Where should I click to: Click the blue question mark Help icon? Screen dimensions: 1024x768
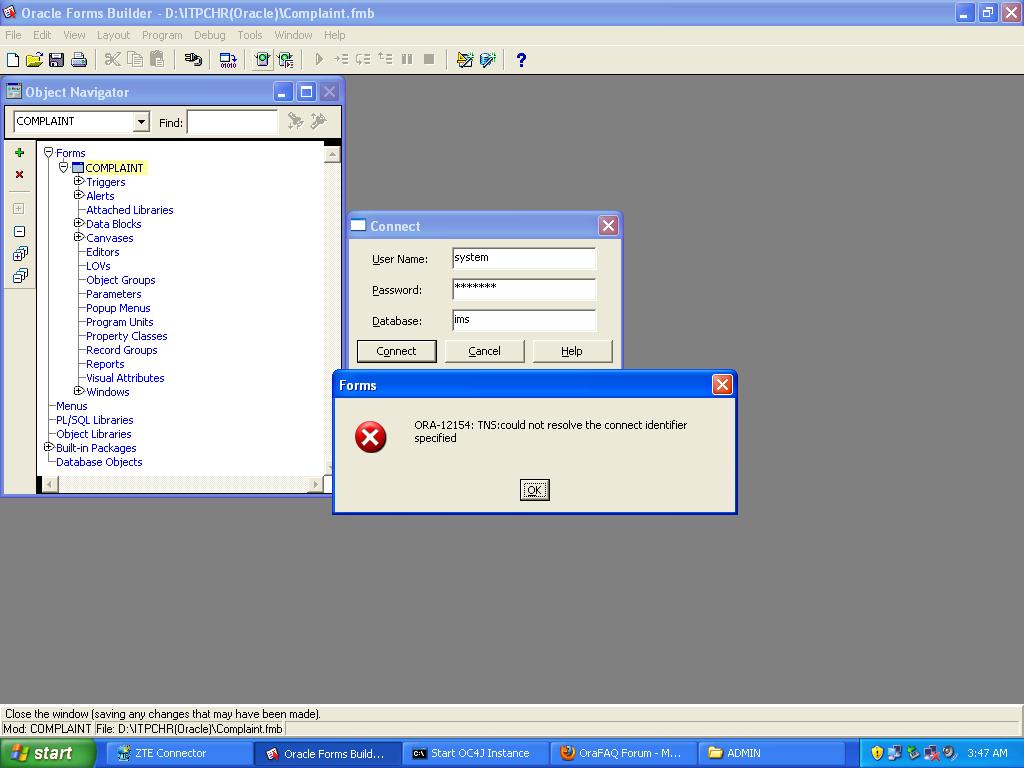pos(520,60)
